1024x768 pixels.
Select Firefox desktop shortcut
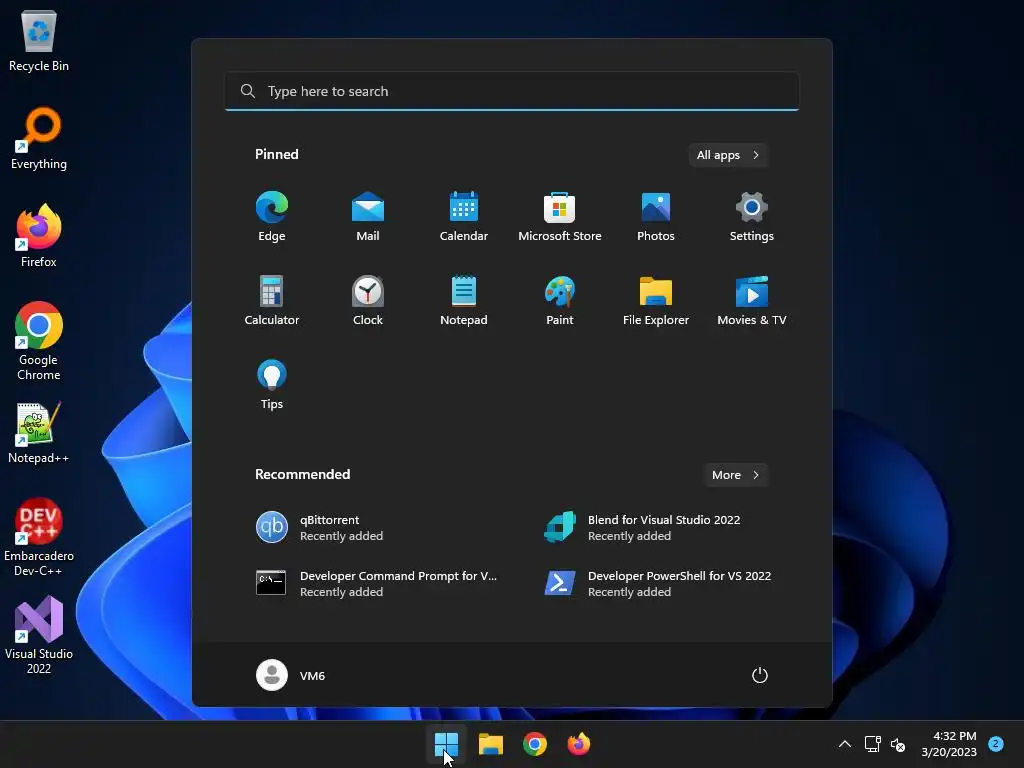tap(39, 236)
